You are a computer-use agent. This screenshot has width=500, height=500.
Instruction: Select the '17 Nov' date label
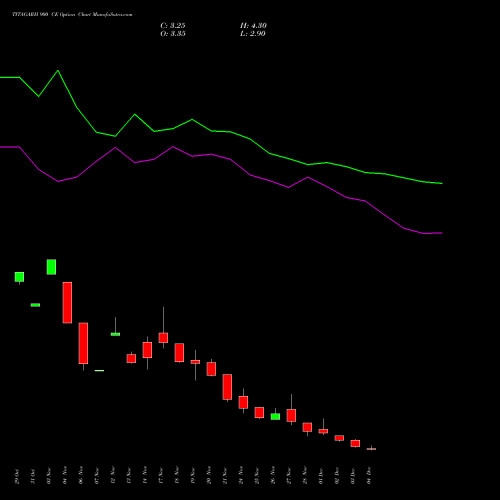coord(161,475)
